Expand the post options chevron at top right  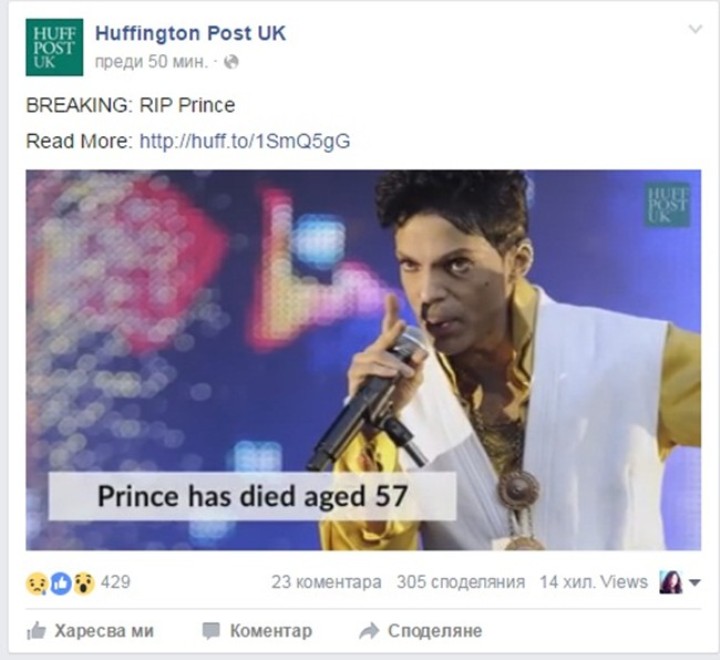[x=695, y=30]
